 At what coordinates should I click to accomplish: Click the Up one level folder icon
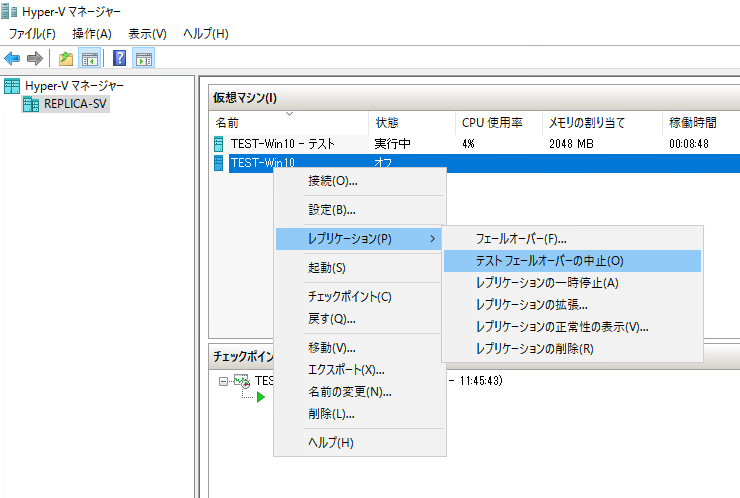click(66, 59)
